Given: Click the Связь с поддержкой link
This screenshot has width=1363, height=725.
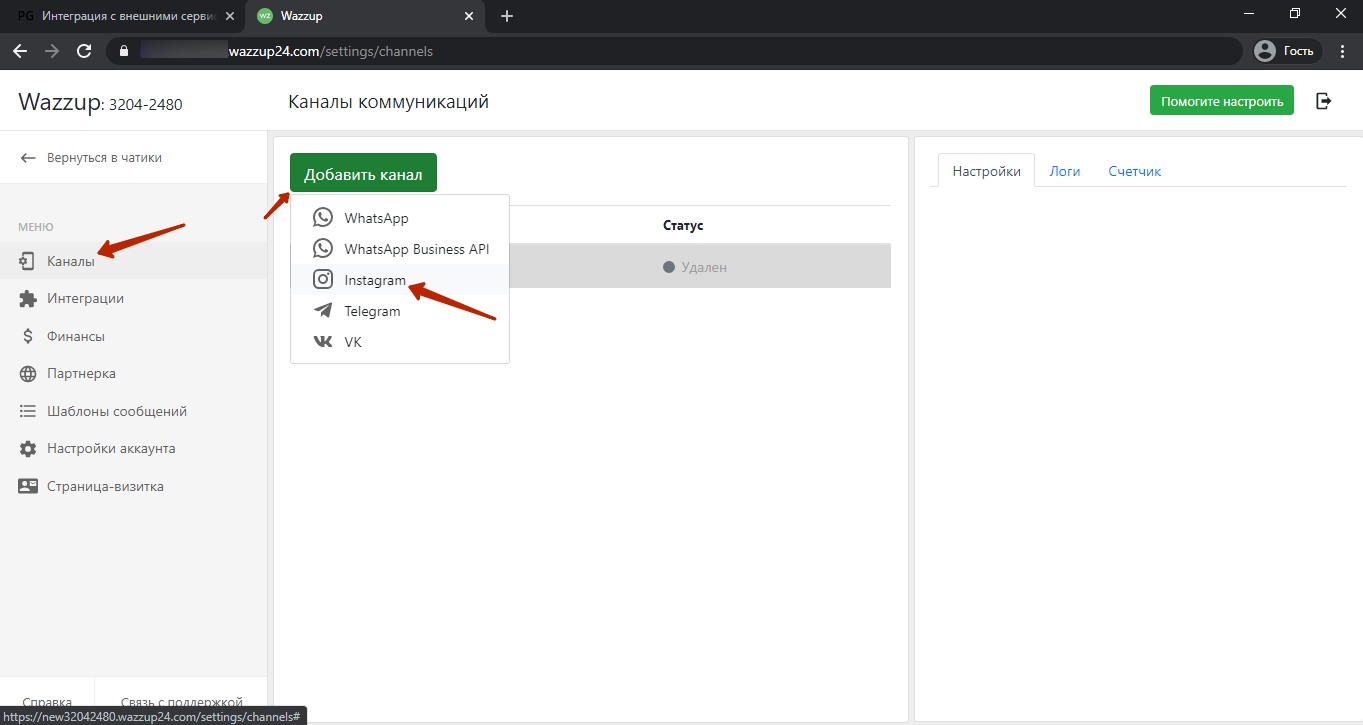Looking at the screenshot, I should coord(181,702).
